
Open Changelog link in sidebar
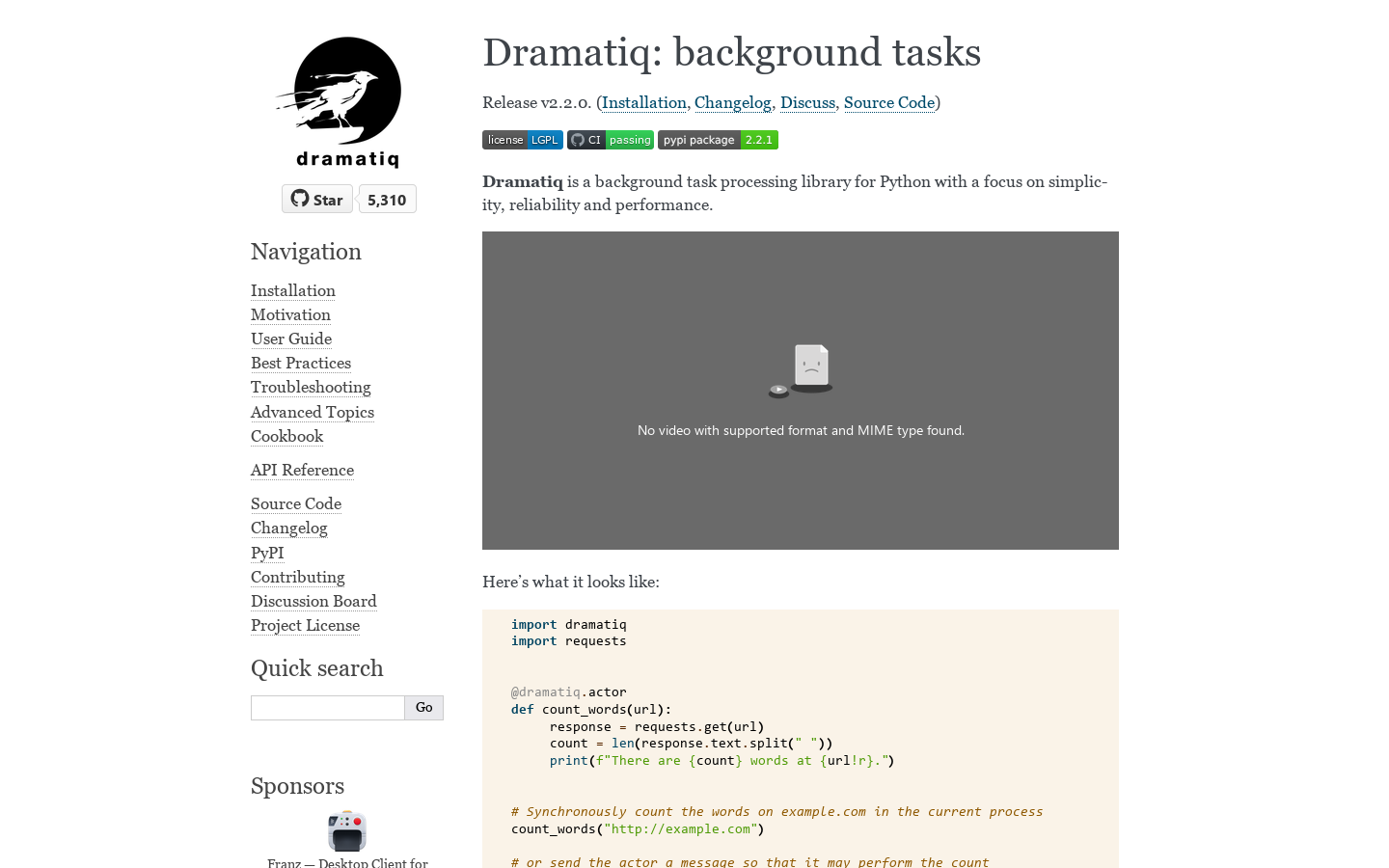click(x=289, y=528)
